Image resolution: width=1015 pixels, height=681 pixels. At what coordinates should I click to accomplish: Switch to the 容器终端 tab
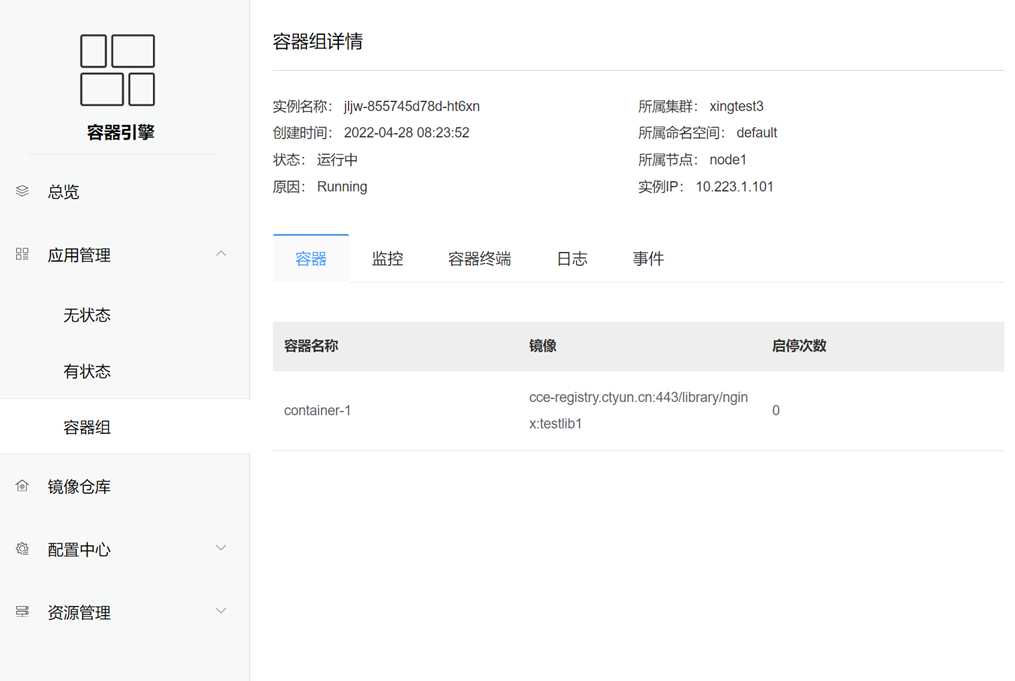[x=479, y=259]
